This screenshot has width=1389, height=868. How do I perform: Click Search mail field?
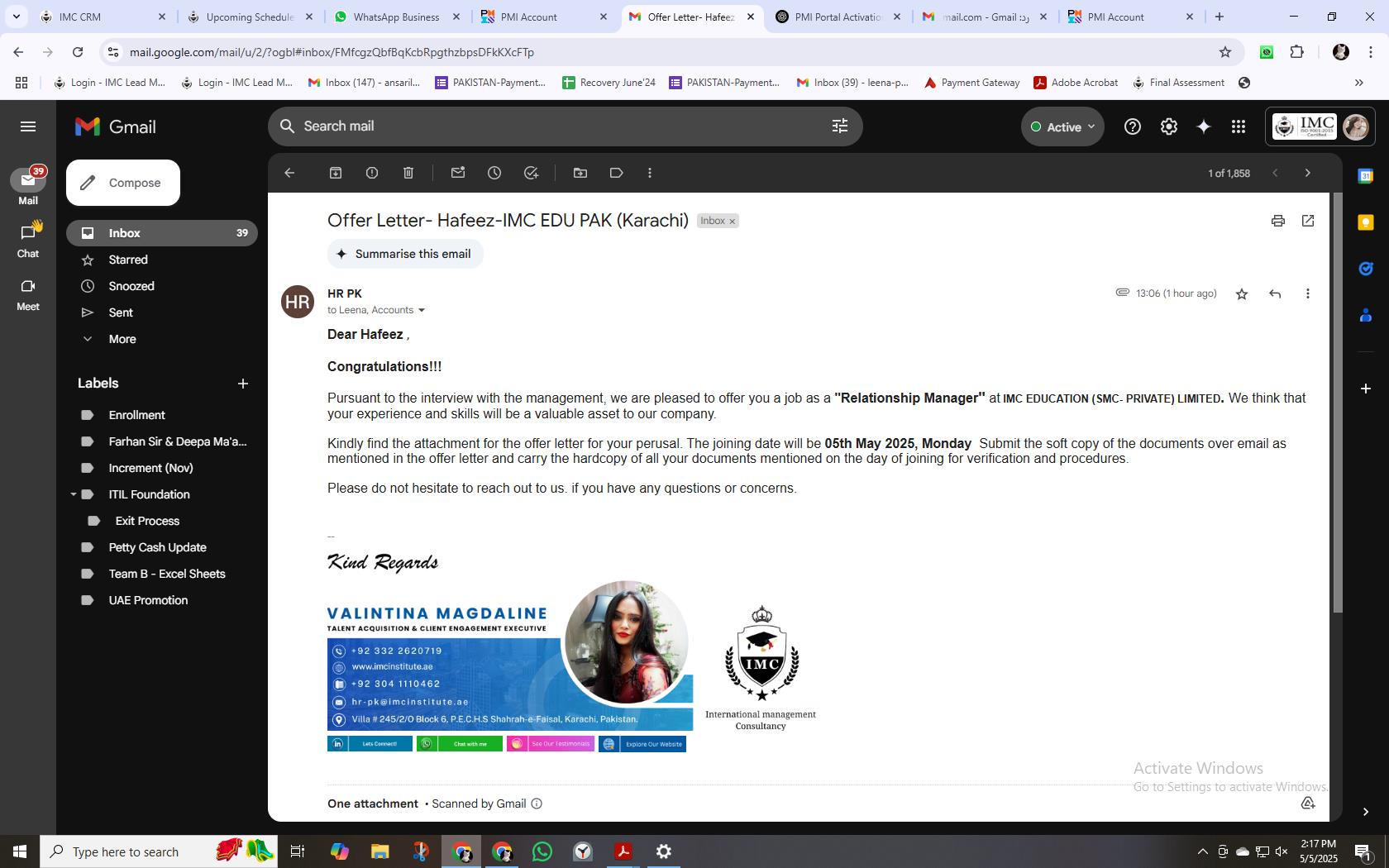coord(565,126)
